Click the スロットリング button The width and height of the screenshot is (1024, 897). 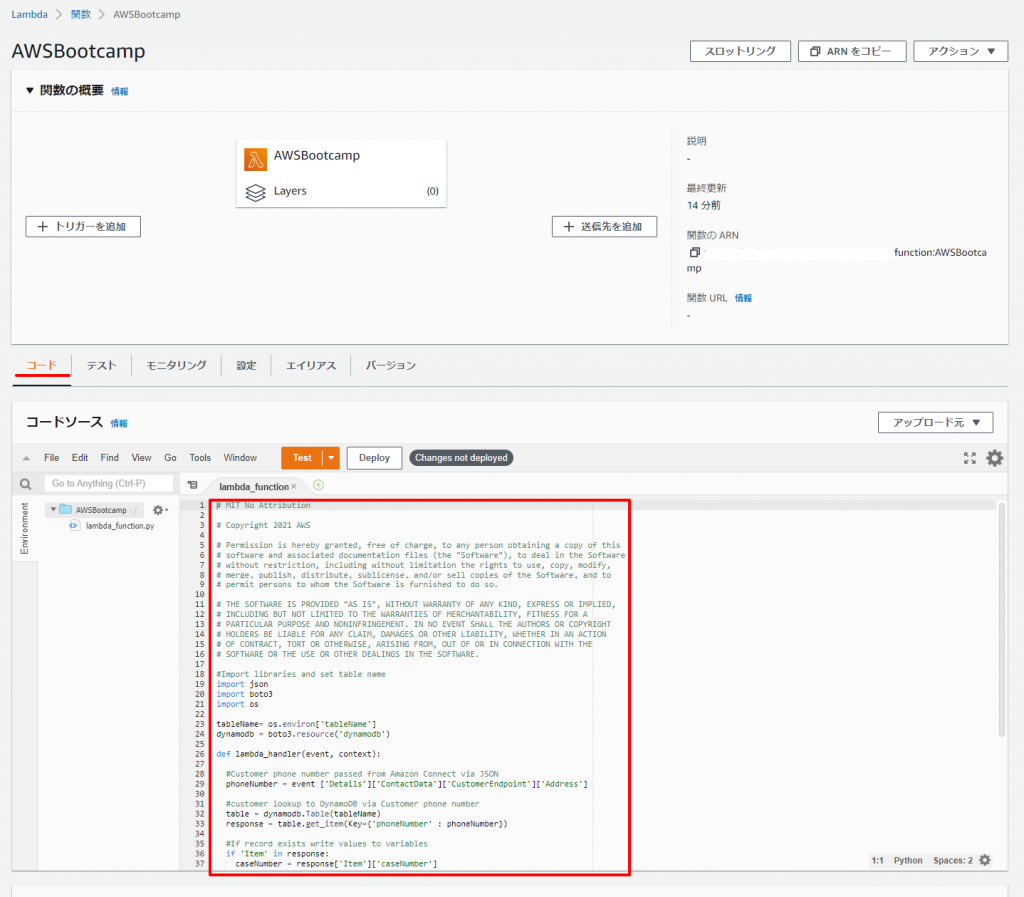coord(740,51)
